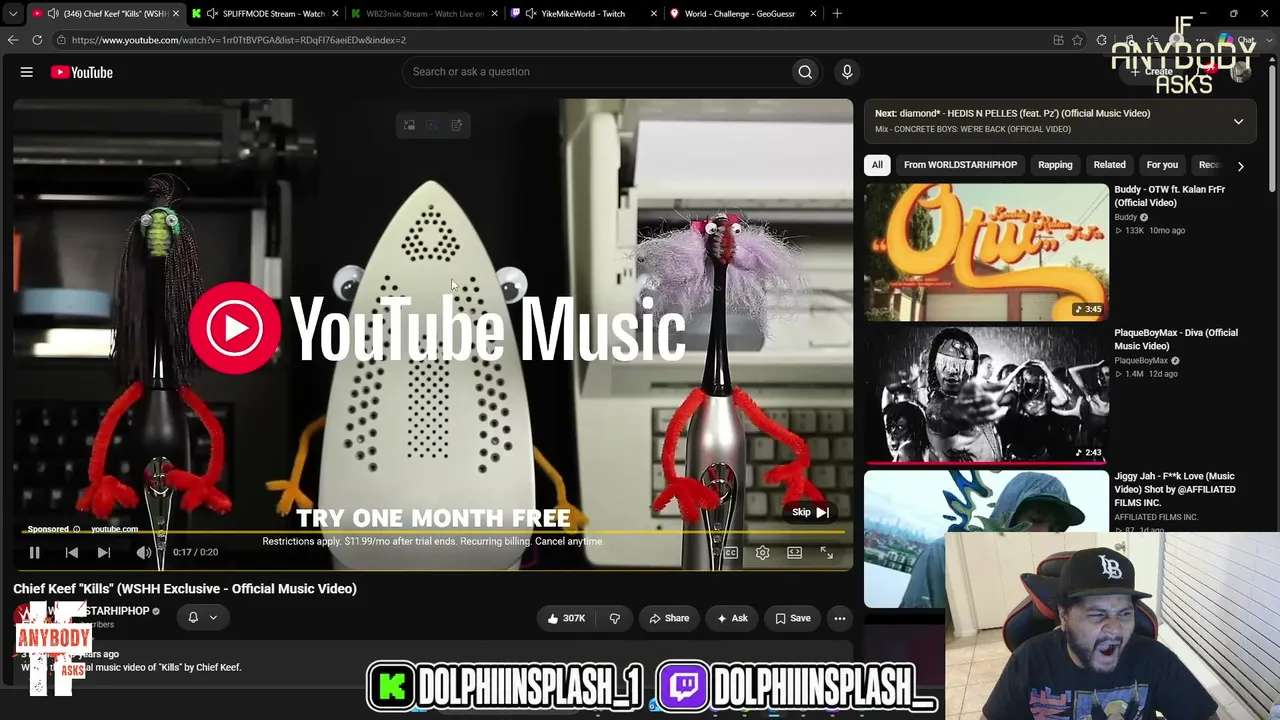Screen dimensions: 1280x720
Task: Like the Chief Keef Kills video
Action: [566, 618]
